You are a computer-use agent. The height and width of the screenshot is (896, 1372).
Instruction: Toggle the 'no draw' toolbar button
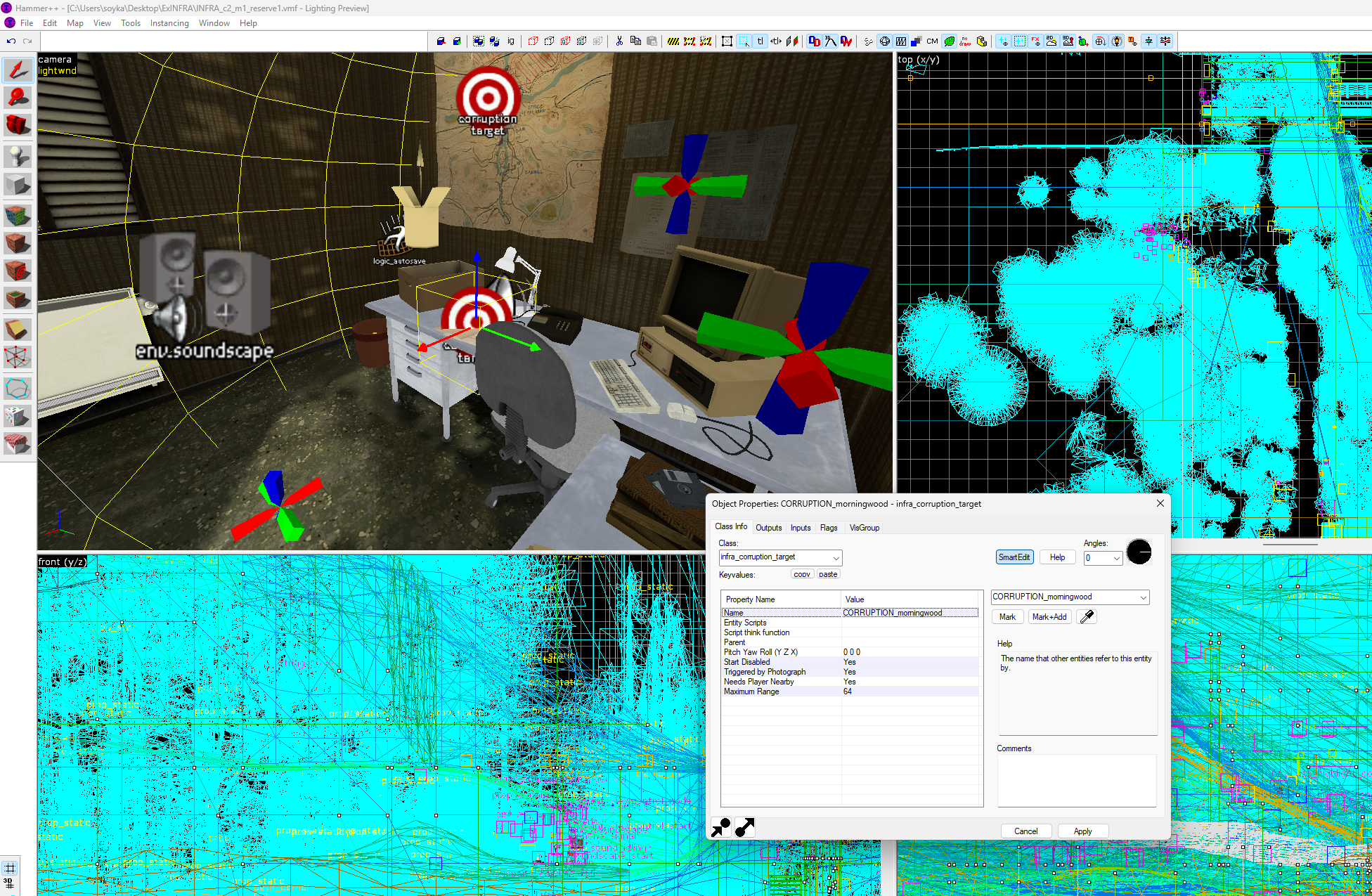(x=965, y=41)
